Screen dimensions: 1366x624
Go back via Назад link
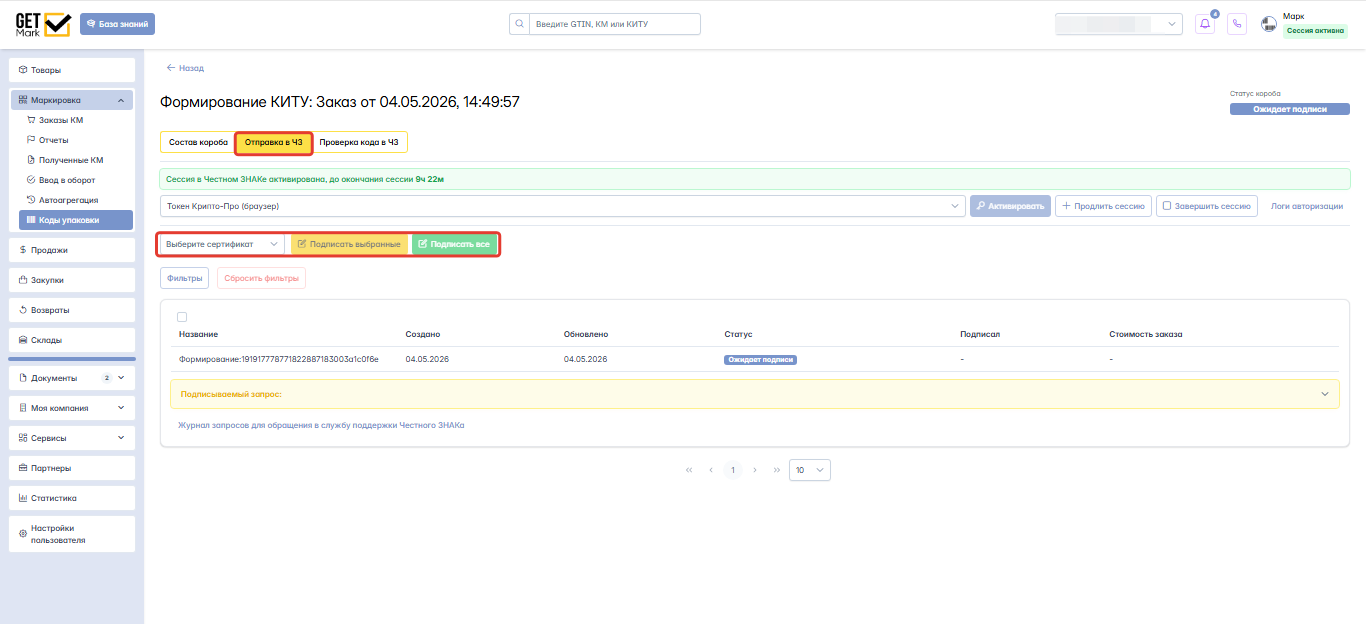(185, 68)
